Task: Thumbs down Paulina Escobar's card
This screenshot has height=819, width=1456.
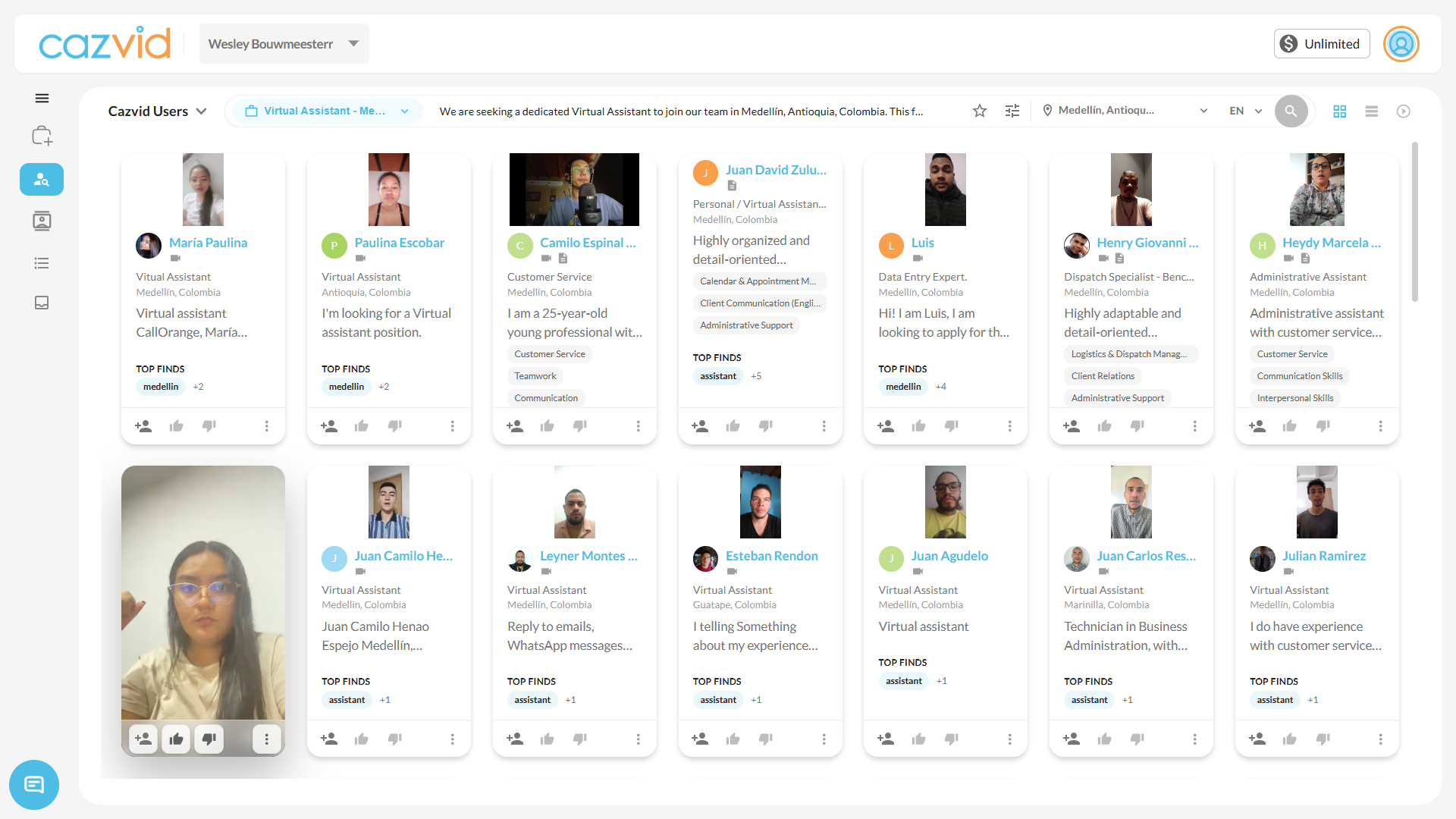Action: pos(395,426)
